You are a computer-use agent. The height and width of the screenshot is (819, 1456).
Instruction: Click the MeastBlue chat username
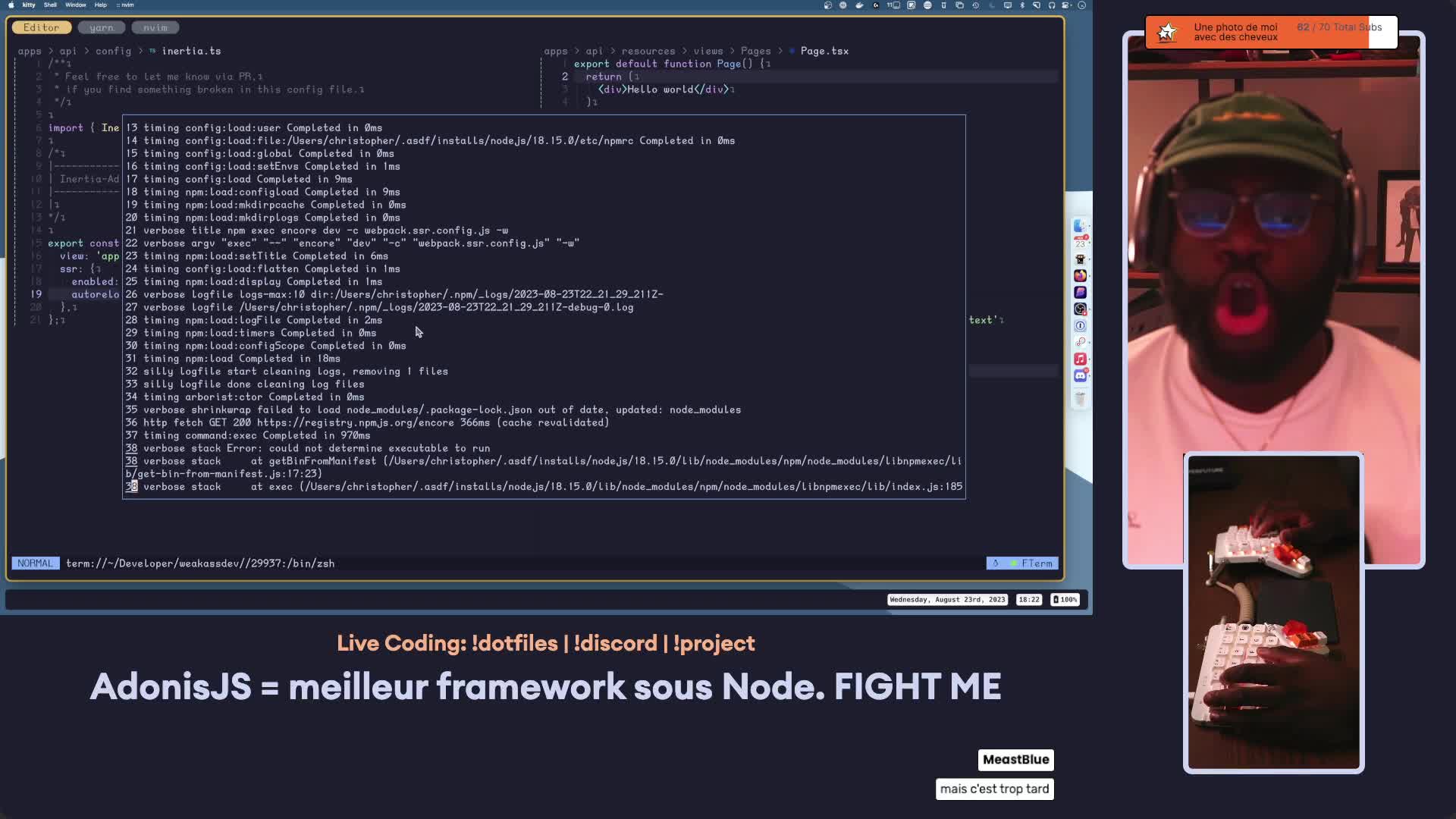tap(1015, 760)
